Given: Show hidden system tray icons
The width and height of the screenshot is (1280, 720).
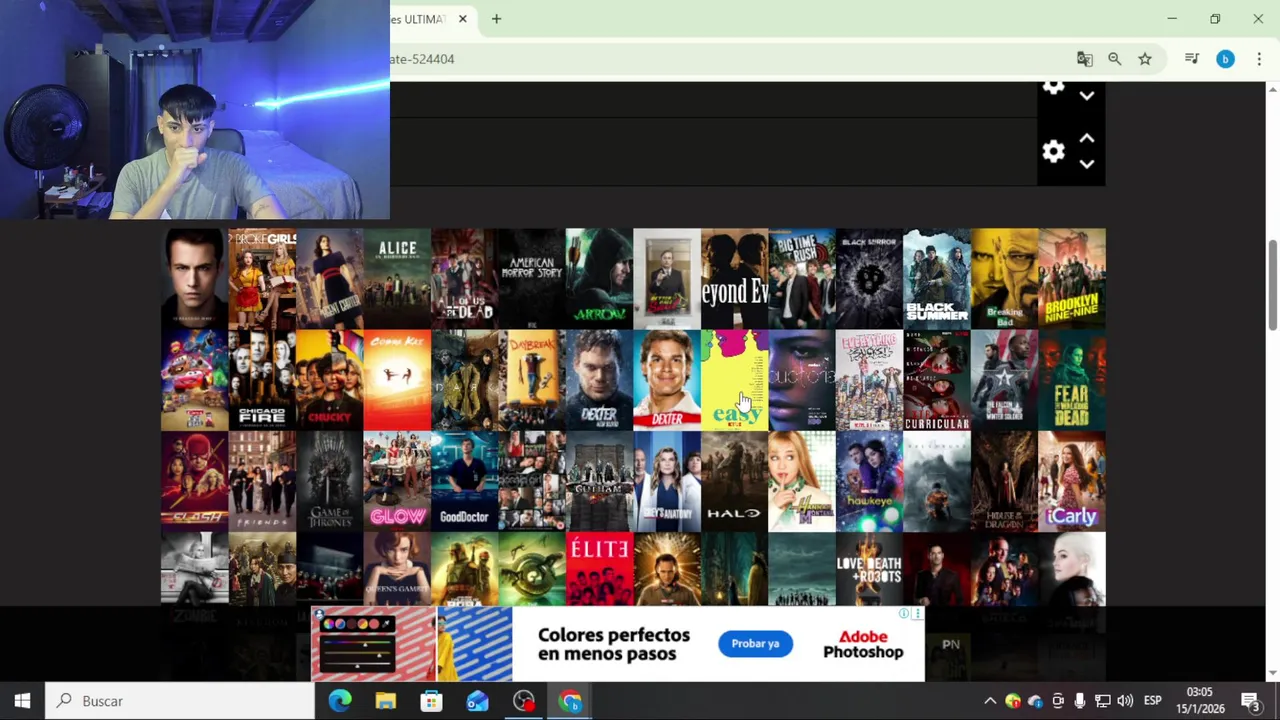Looking at the screenshot, I should coord(990,701).
